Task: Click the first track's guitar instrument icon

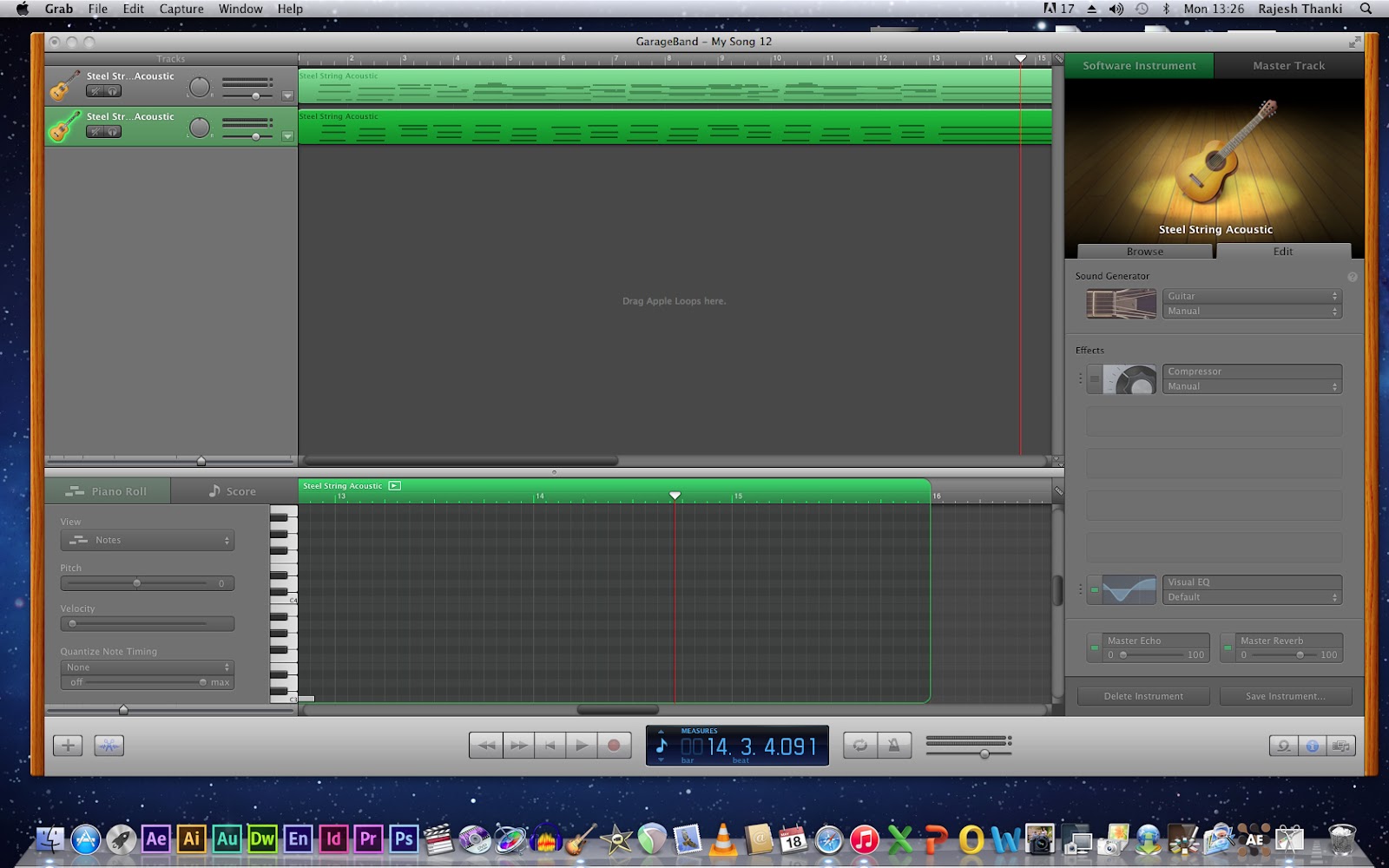Action: pyautogui.click(x=65, y=86)
